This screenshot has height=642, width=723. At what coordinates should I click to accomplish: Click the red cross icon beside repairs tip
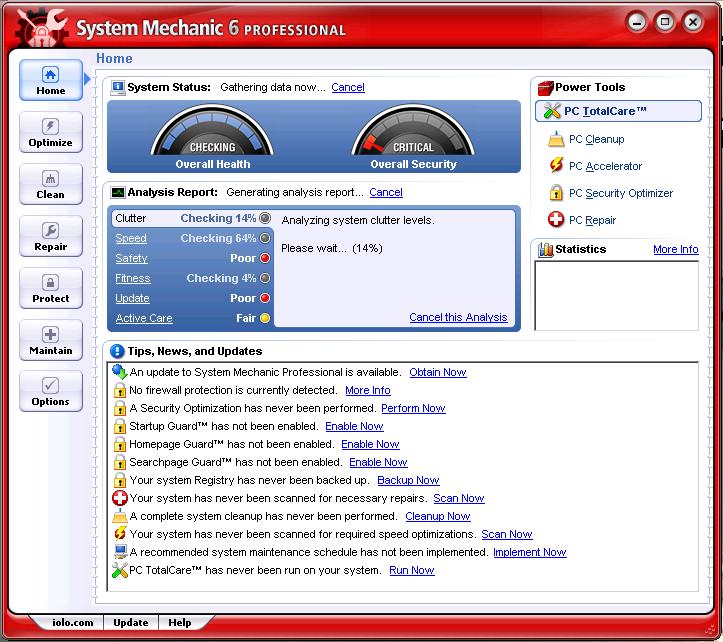click(x=120, y=498)
